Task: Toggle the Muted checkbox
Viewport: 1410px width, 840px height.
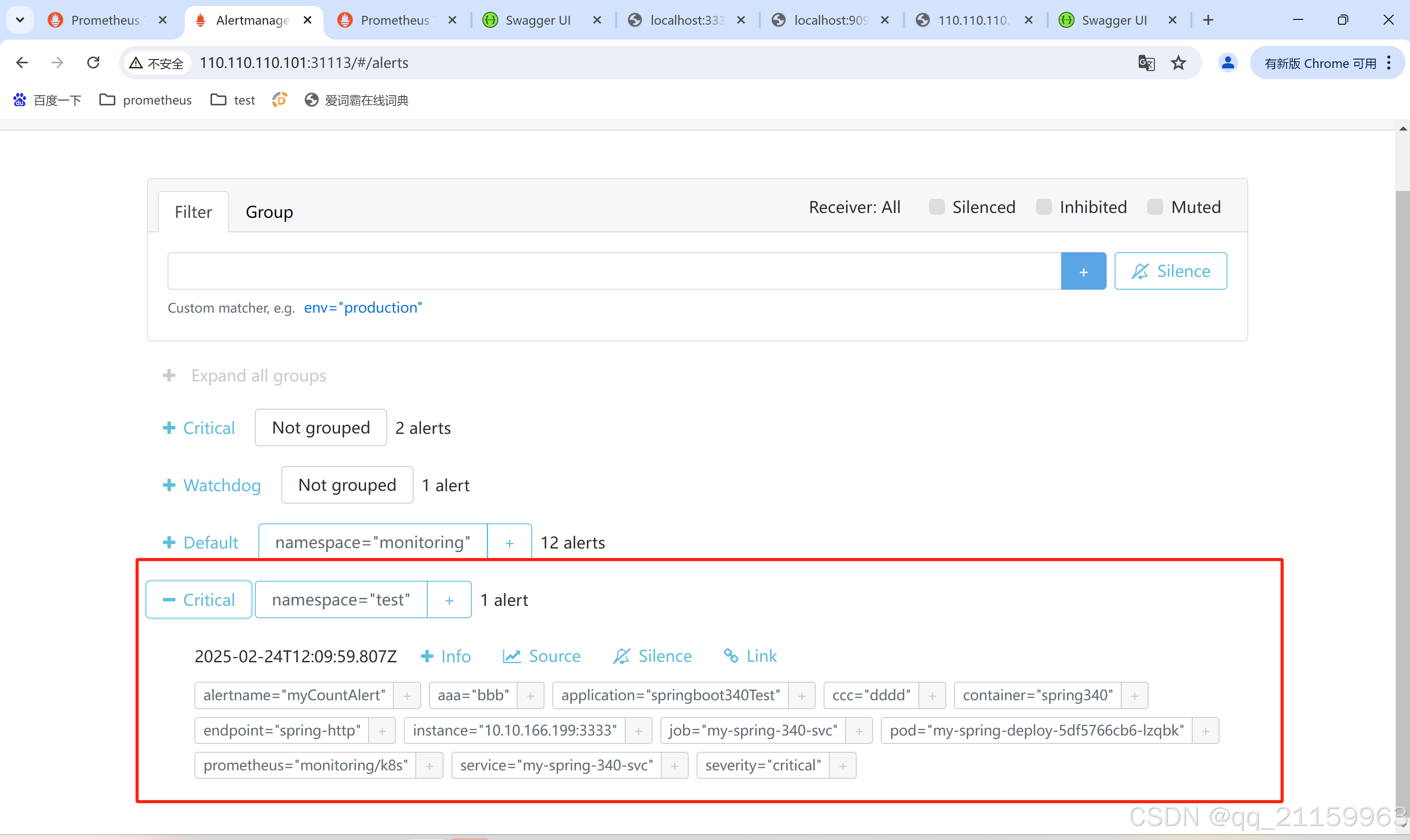Action: tap(1155, 207)
